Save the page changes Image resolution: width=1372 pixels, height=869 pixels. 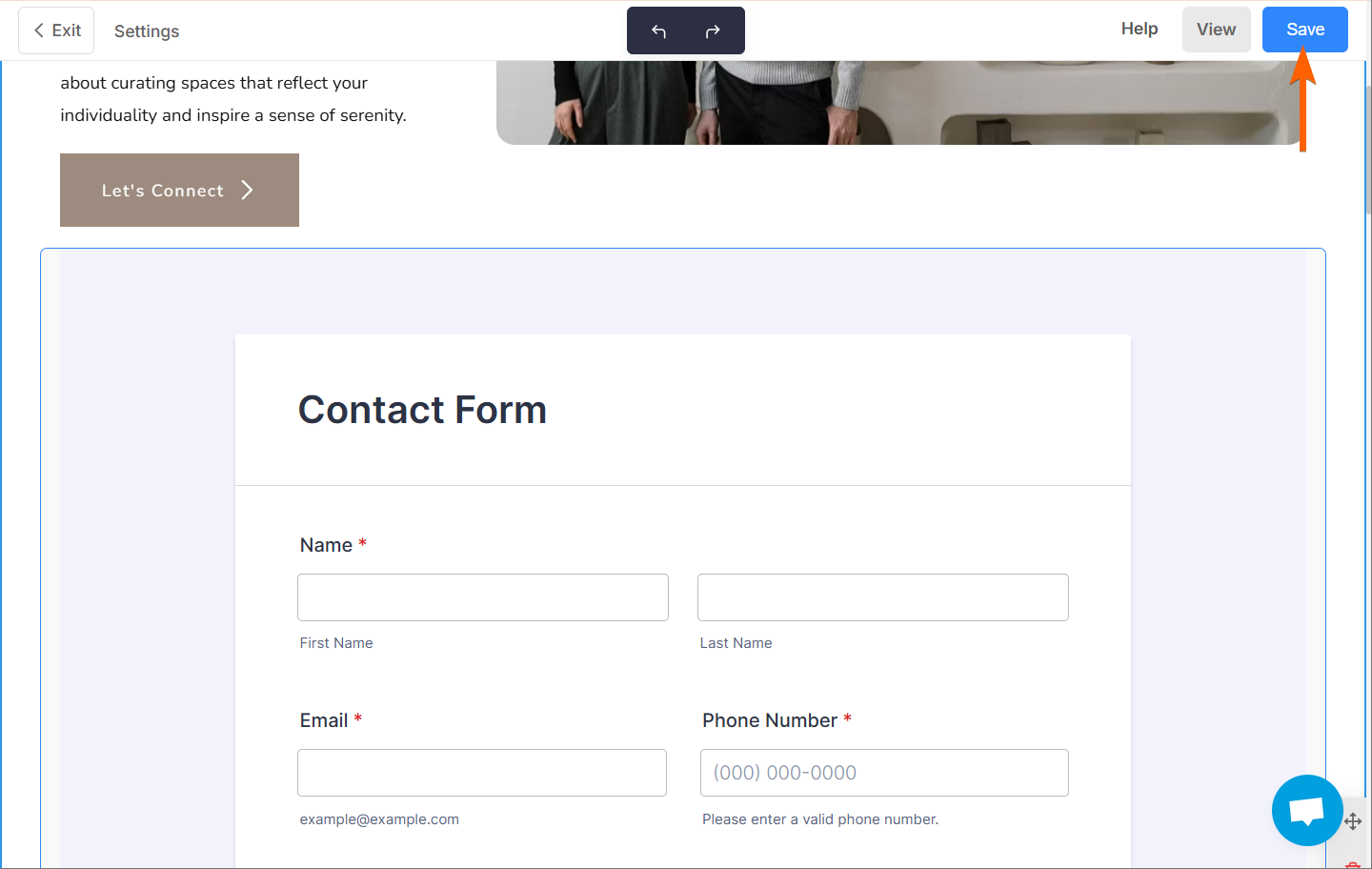click(x=1304, y=30)
